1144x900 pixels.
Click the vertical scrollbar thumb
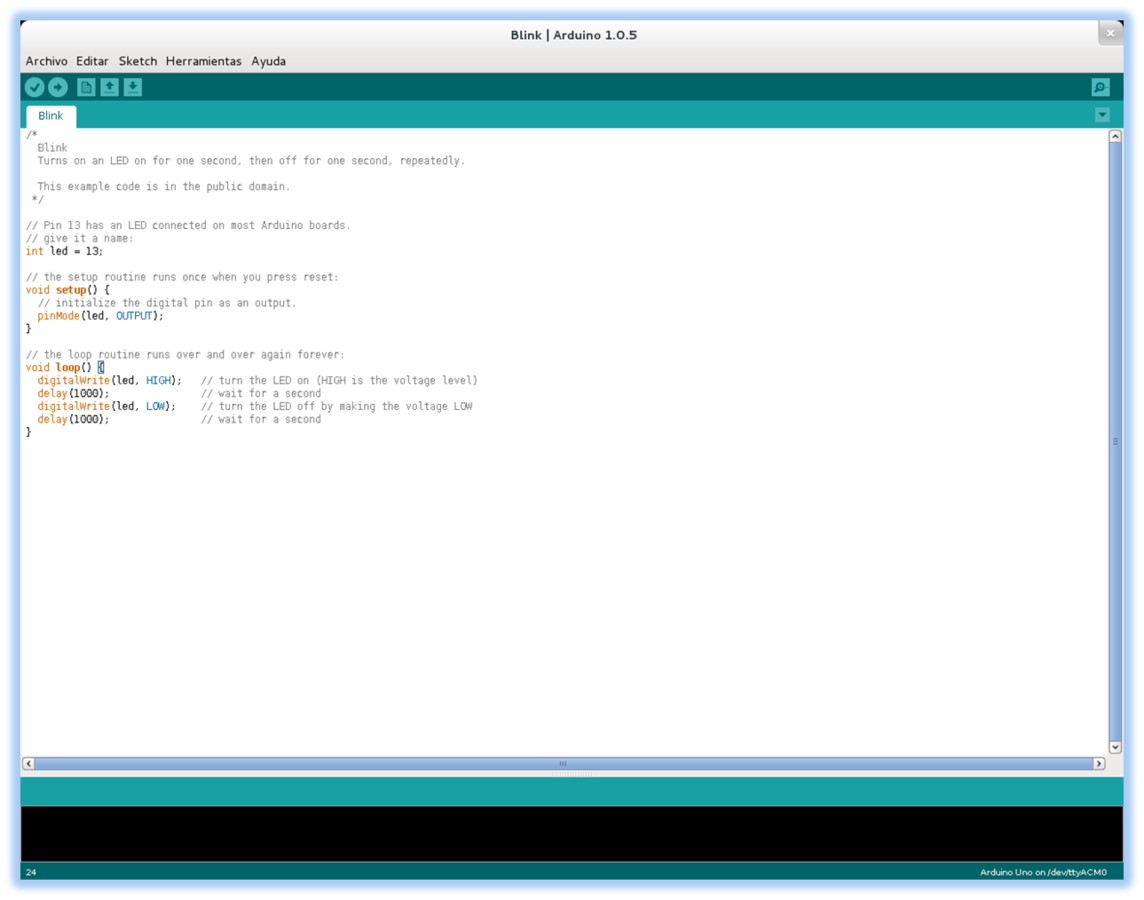click(x=1115, y=441)
